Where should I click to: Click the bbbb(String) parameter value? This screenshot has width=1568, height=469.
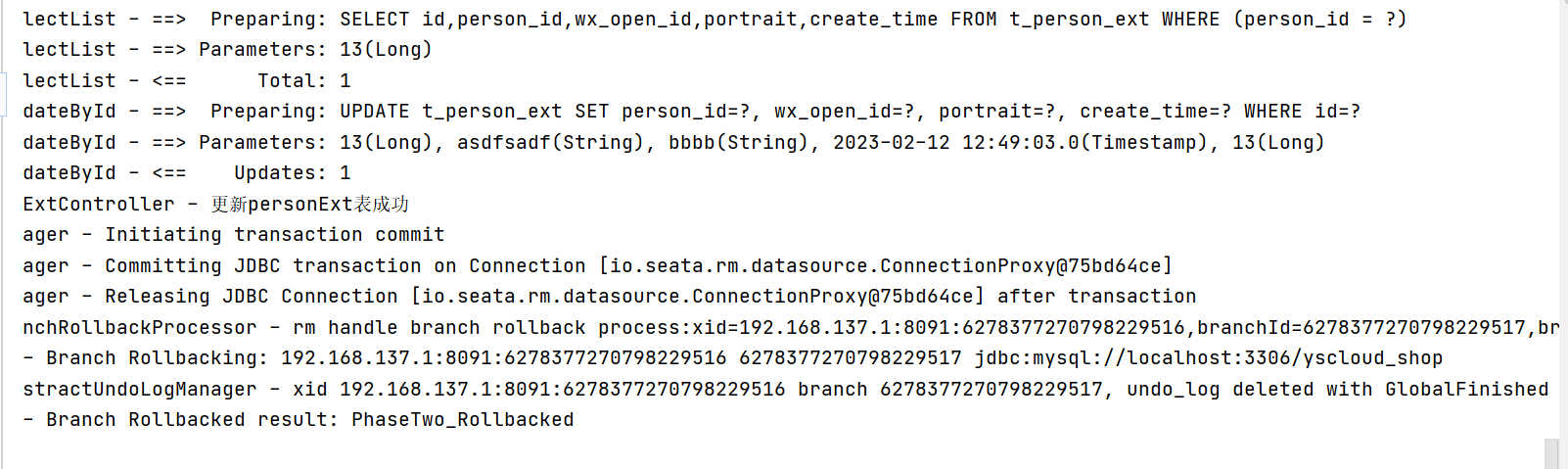(x=738, y=143)
